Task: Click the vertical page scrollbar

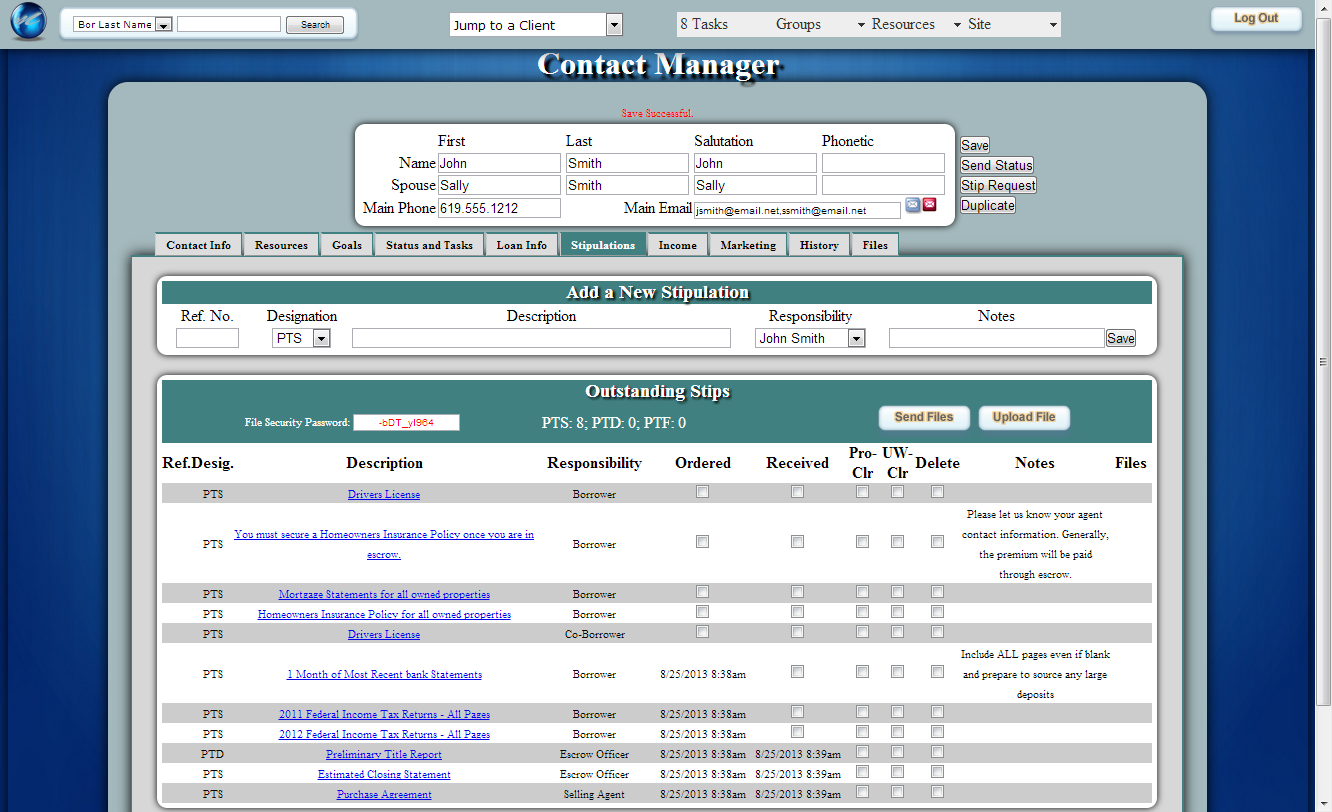Action: pos(1323,360)
